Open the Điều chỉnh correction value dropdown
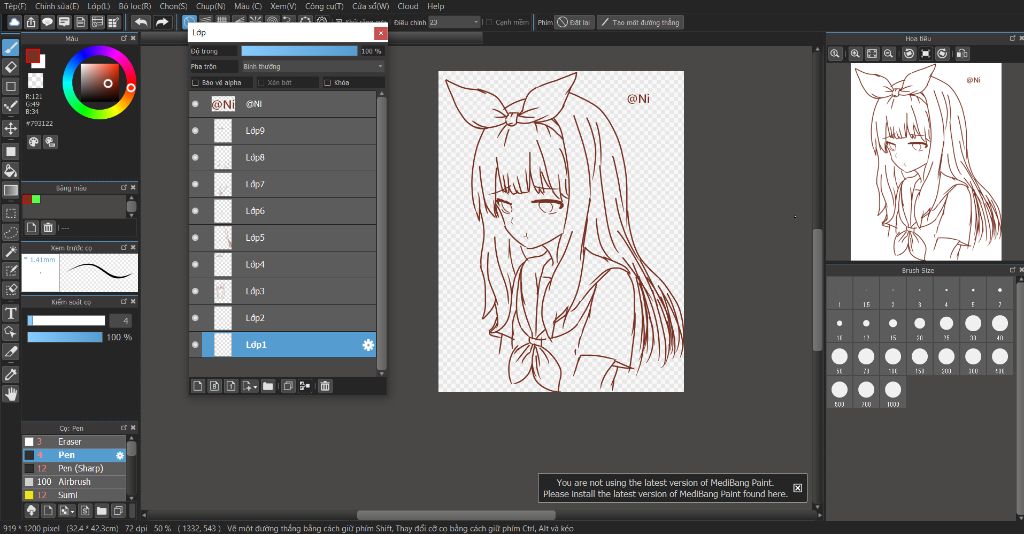 tap(455, 22)
